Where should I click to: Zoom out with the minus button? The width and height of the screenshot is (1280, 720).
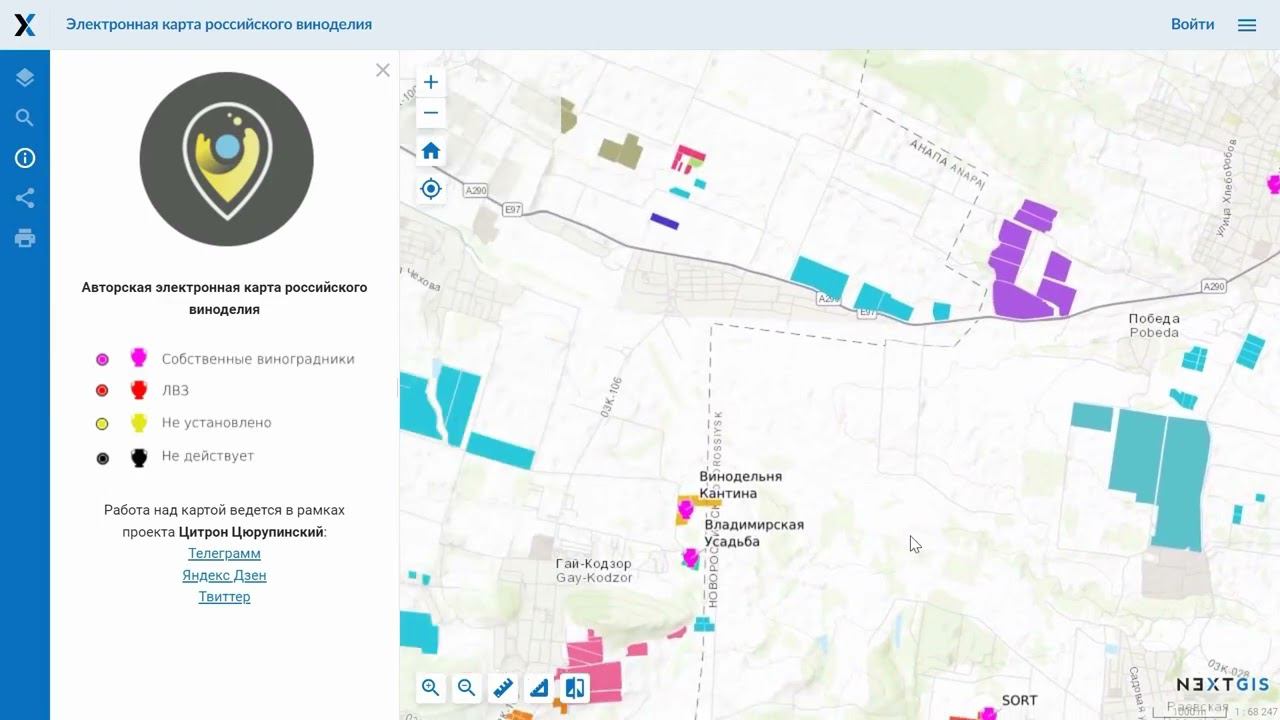click(431, 113)
